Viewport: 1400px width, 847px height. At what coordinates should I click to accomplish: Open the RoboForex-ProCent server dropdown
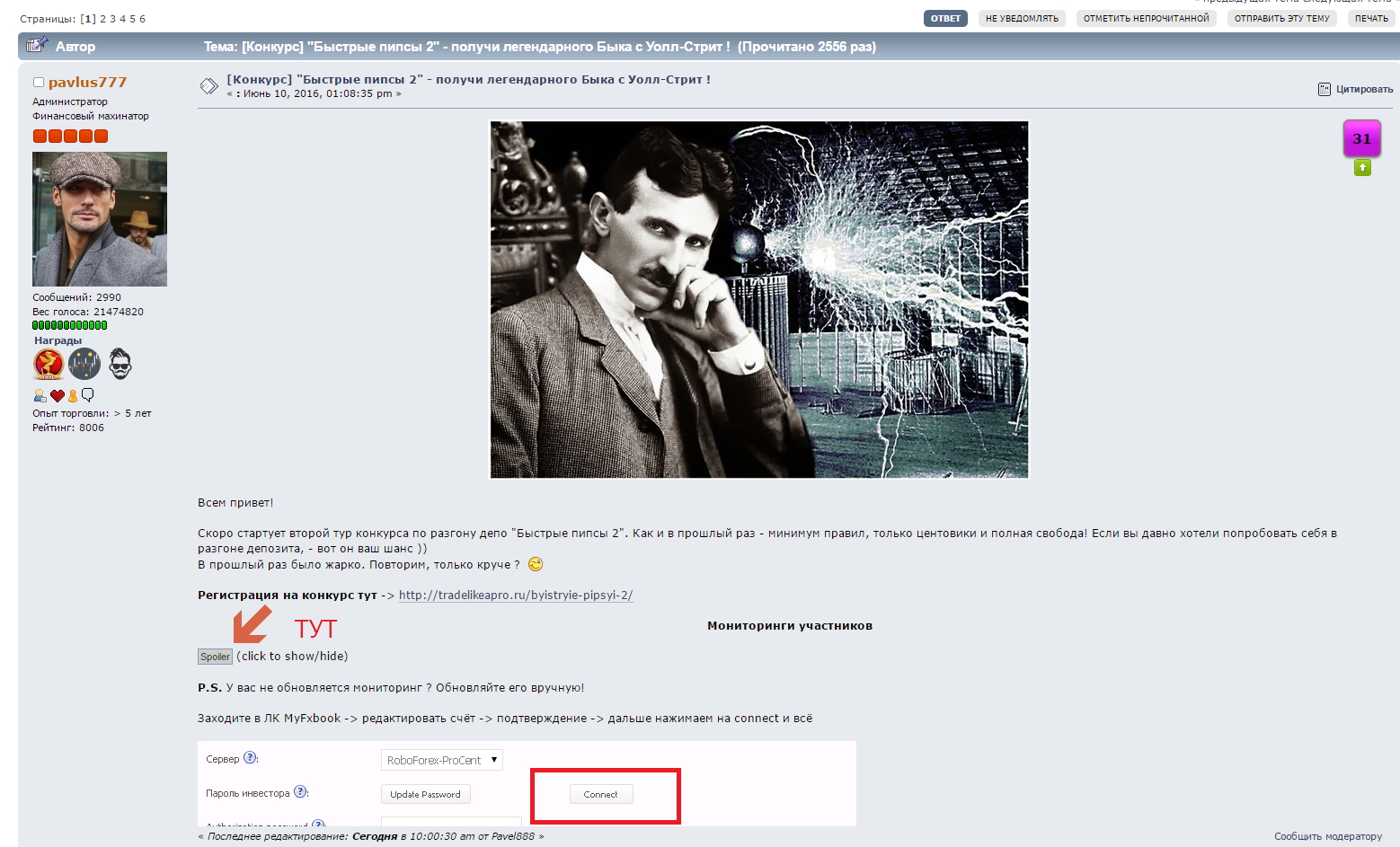(442, 760)
